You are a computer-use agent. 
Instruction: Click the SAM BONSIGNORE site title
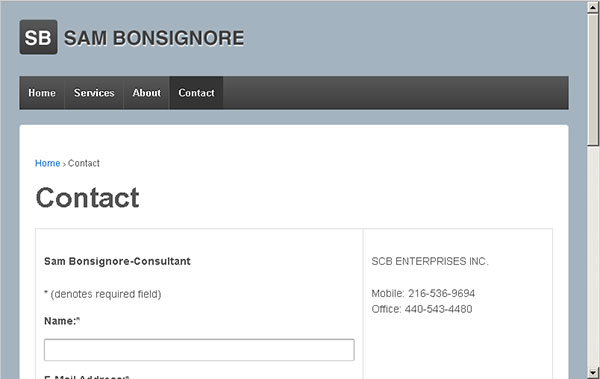tap(154, 38)
